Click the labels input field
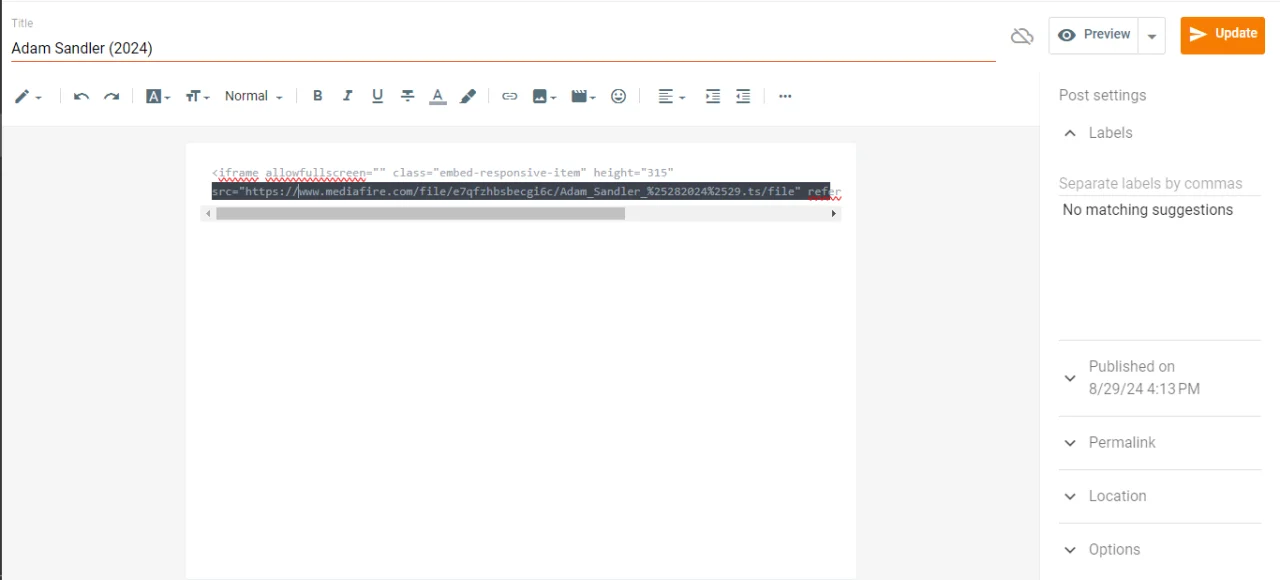This screenshot has height=580, width=1280. pyautogui.click(x=1160, y=184)
